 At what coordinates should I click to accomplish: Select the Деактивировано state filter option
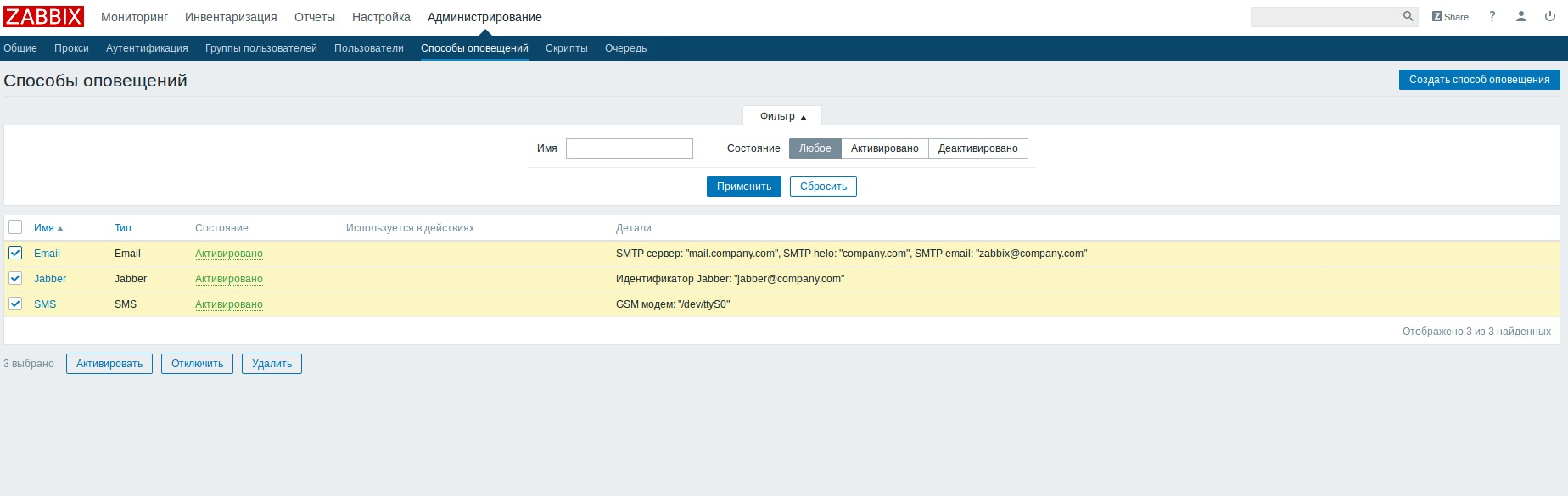pyautogui.click(x=977, y=148)
